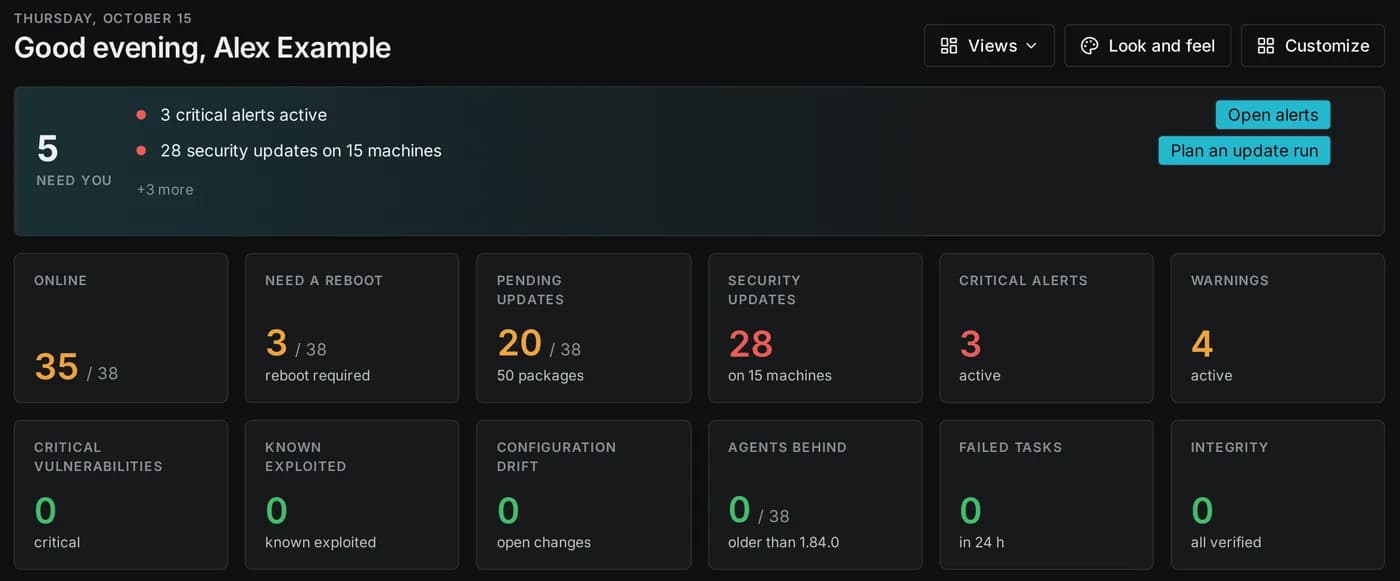Open the Critical Vulnerabilities card
This screenshot has width=1400, height=581.
(121, 495)
